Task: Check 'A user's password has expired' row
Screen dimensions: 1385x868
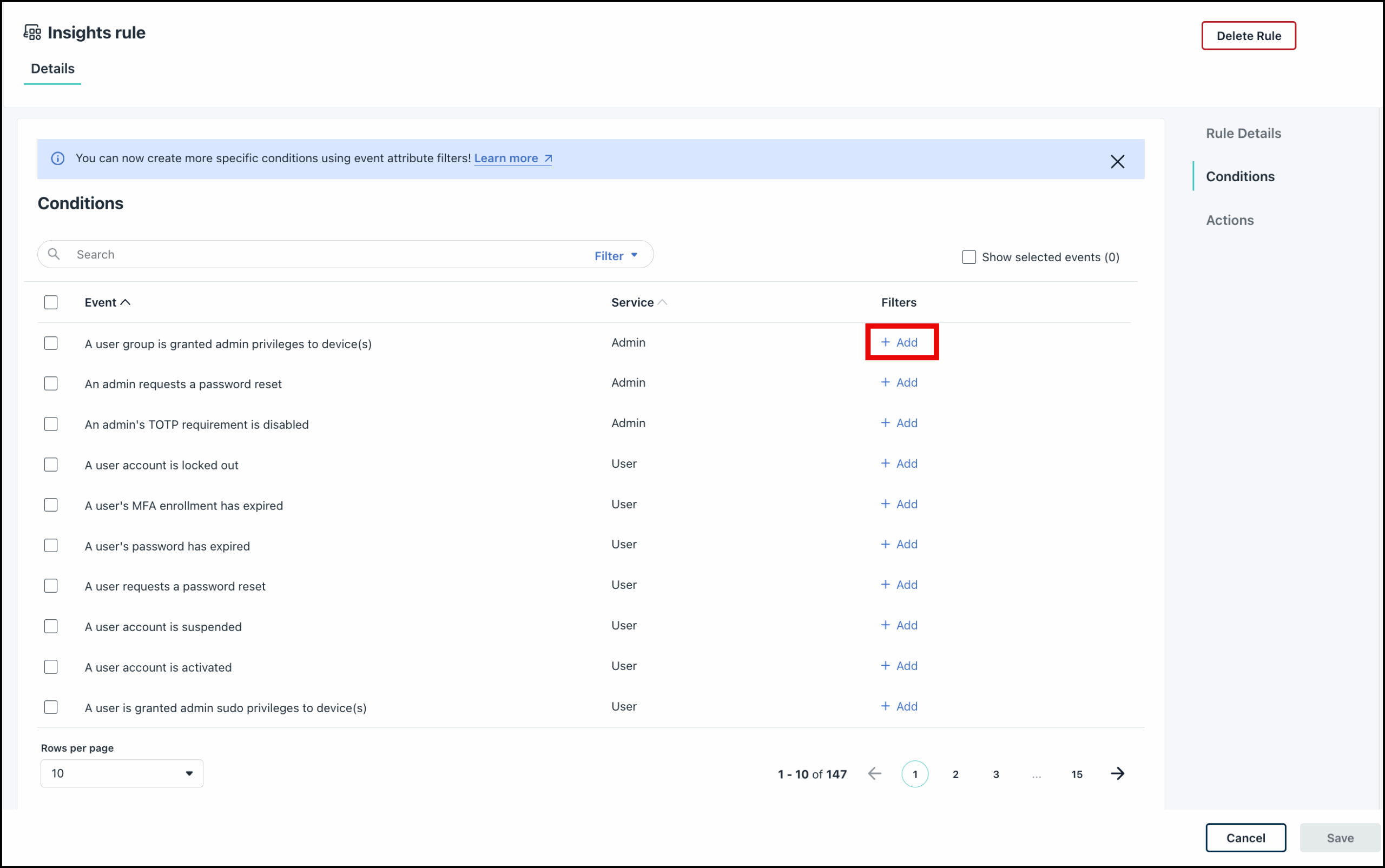Action: [51, 545]
